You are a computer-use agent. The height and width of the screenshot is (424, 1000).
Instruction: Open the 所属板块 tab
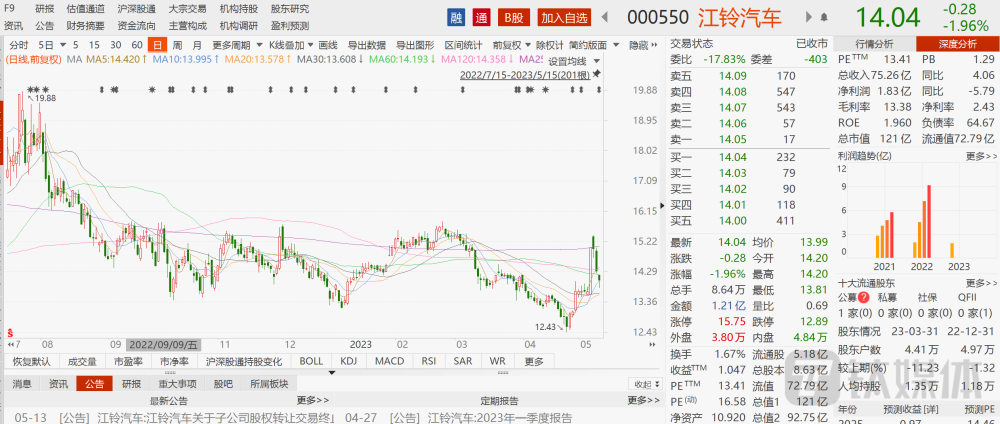[268, 384]
